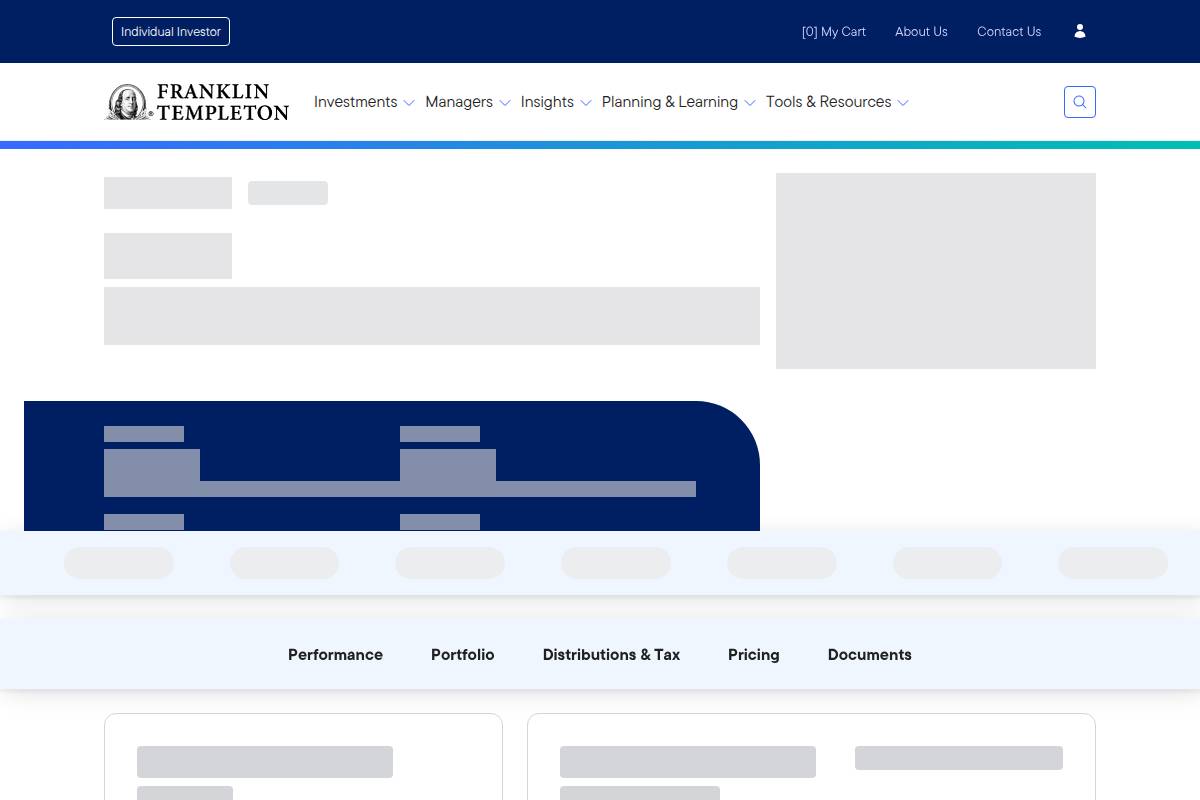Open the search icon in the navigation bar
The image size is (1200, 800).
click(x=1079, y=101)
